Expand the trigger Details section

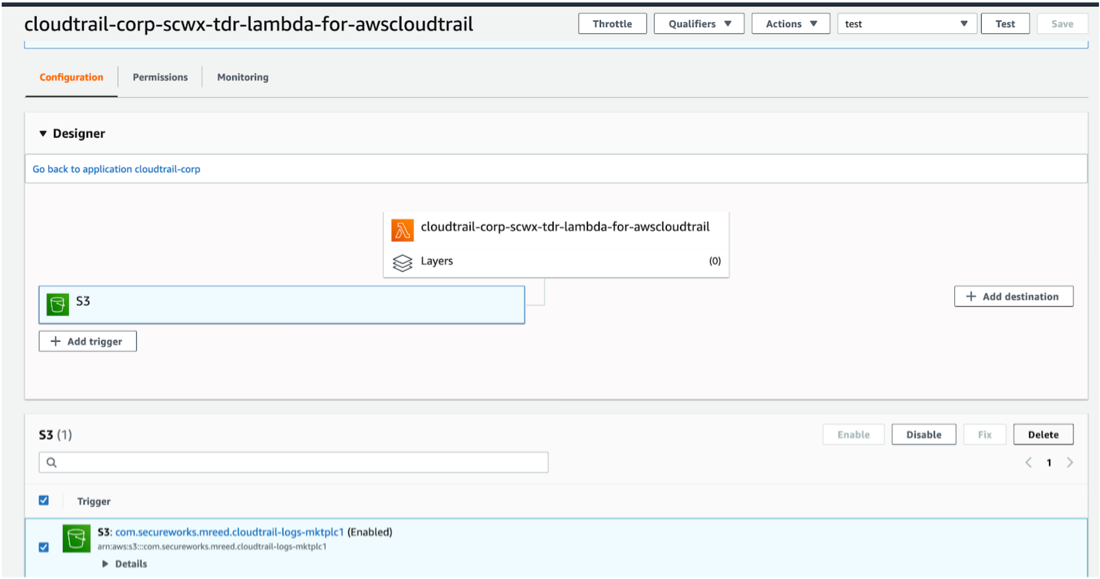pyautogui.click(x=124, y=564)
